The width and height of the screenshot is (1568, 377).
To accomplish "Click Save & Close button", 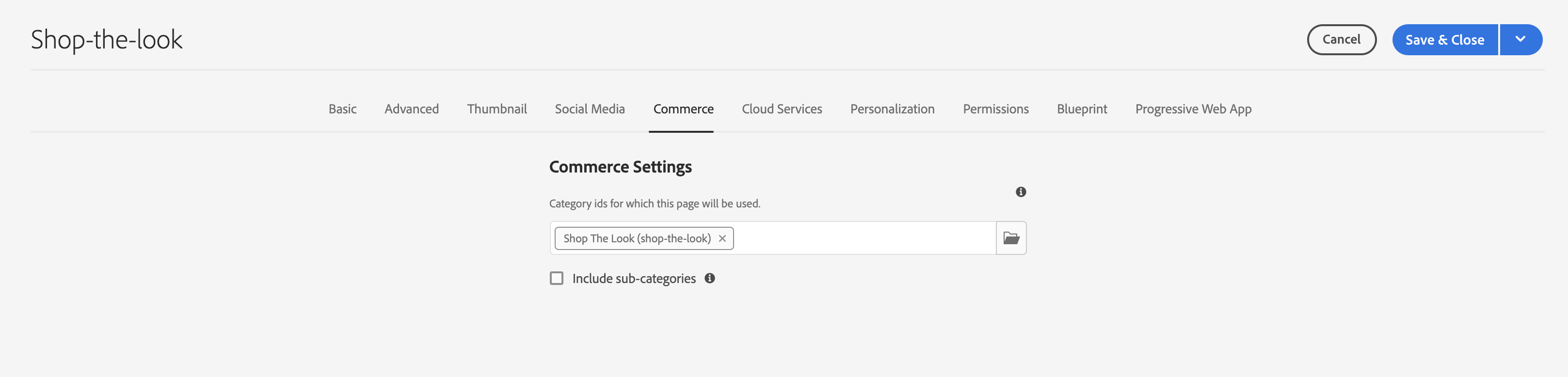I will coord(1444,40).
